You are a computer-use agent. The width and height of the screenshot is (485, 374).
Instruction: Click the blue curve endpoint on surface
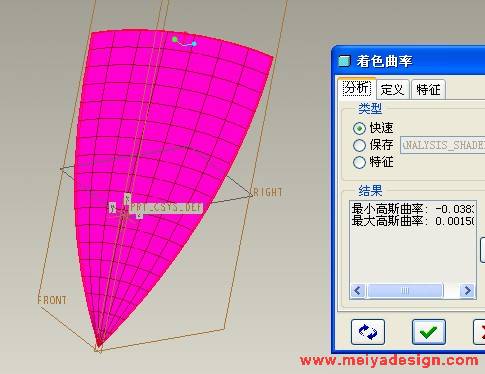pyautogui.click(x=194, y=44)
